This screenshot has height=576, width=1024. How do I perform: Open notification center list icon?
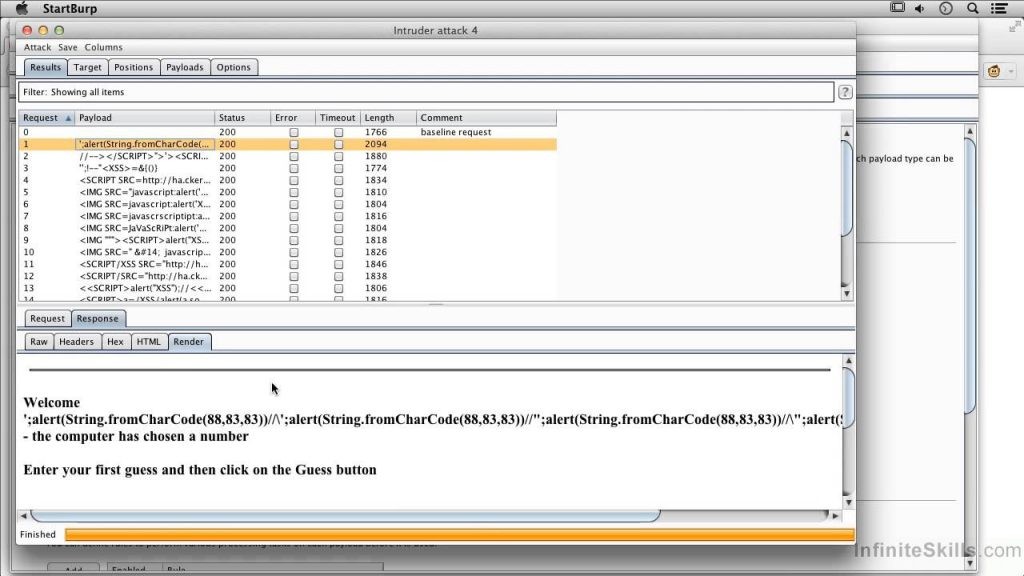pyautogui.click(x=999, y=8)
